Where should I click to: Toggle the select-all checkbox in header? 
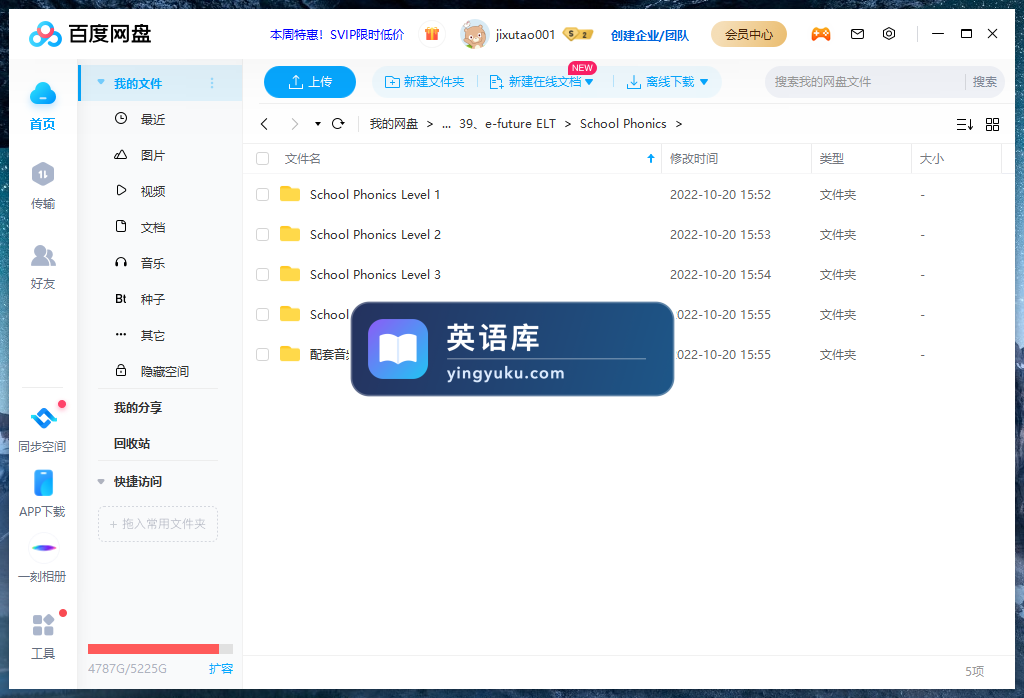pyautogui.click(x=263, y=159)
